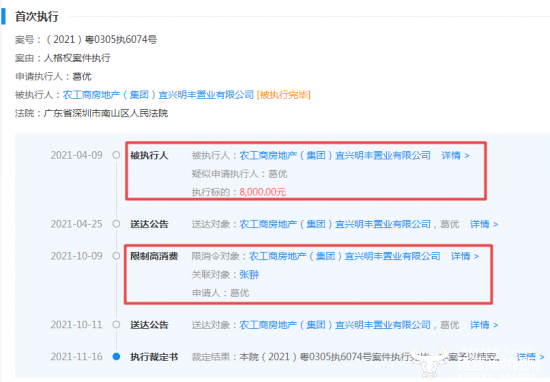Click the date 2021-04-25
This screenshot has height=382, width=550.
pos(76,224)
